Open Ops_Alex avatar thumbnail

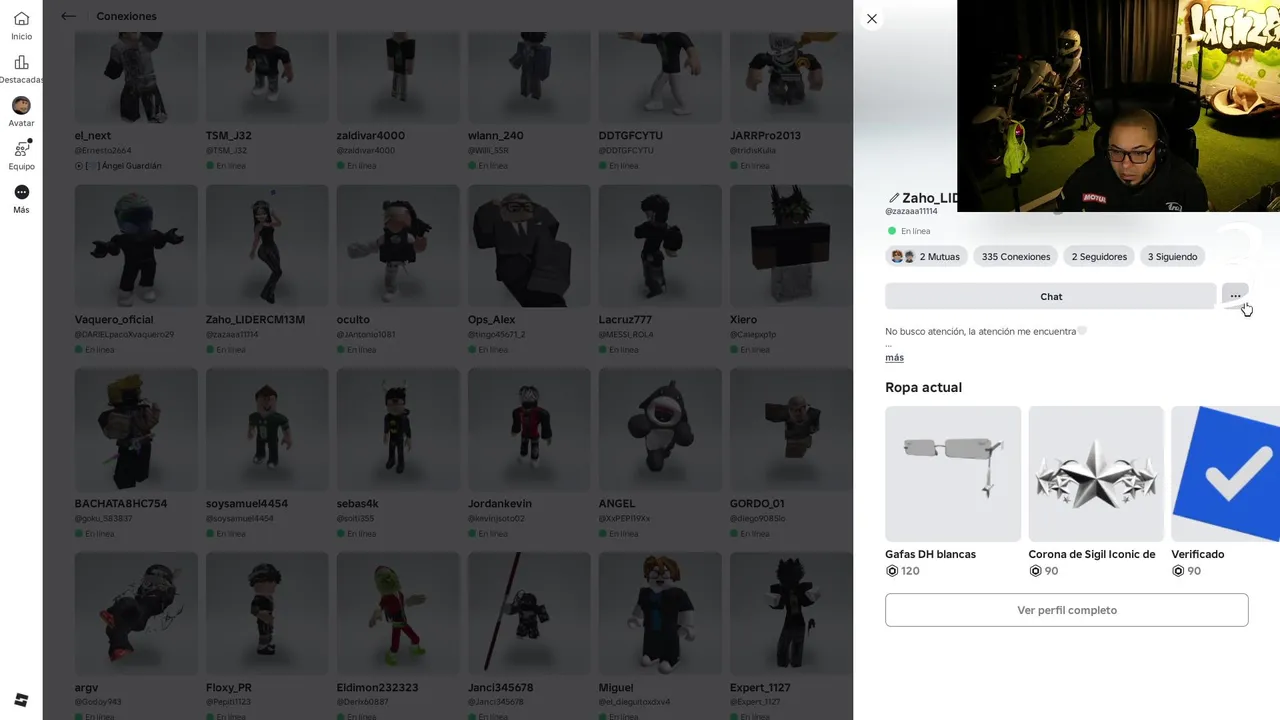click(x=529, y=246)
